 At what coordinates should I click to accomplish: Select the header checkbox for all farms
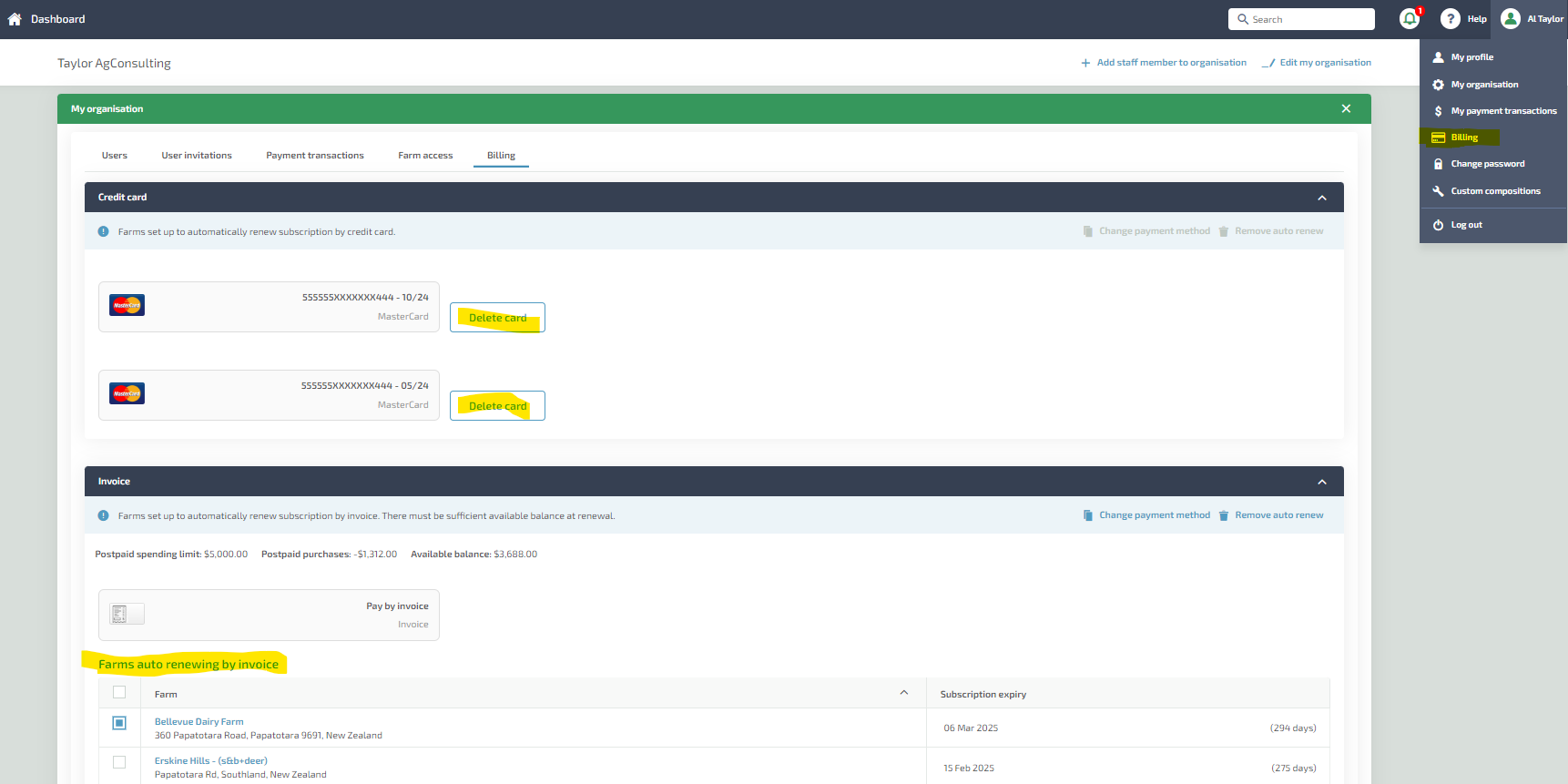pyautogui.click(x=119, y=692)
